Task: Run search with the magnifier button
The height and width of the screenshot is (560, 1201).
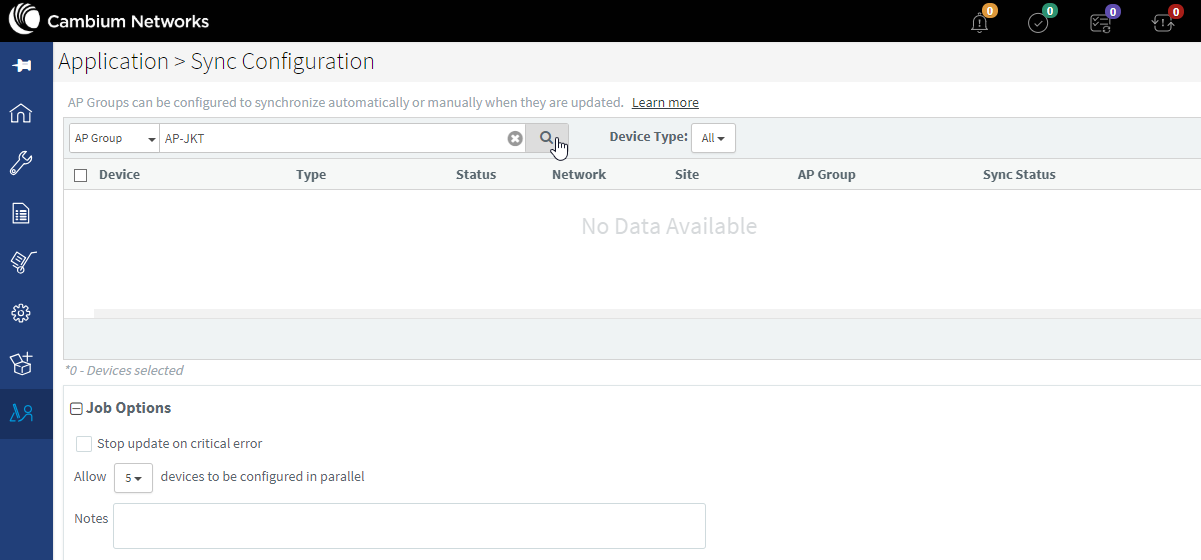Action: (547, 138)
